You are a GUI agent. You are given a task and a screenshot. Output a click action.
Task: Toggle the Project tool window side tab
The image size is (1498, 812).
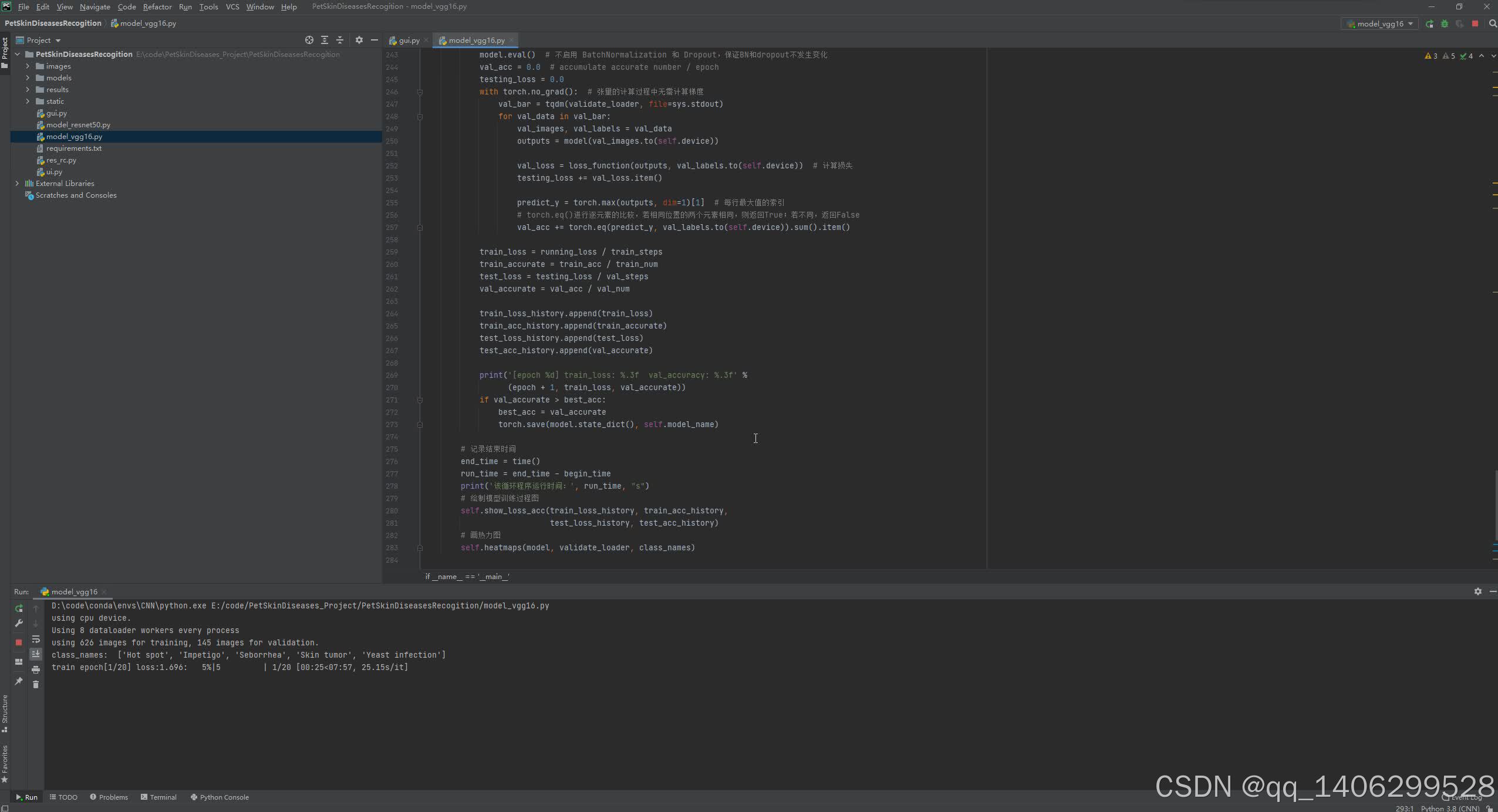(5, 53)
